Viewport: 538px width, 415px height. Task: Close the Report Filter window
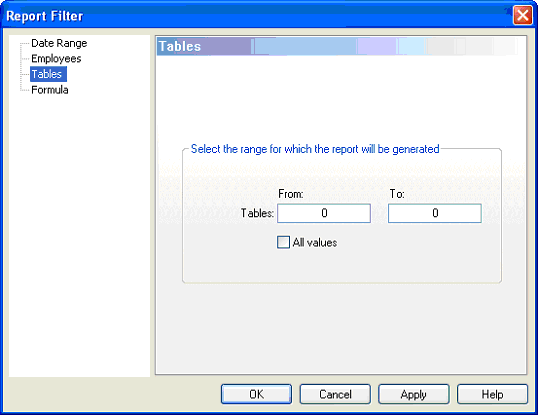[x=522, y=15]
